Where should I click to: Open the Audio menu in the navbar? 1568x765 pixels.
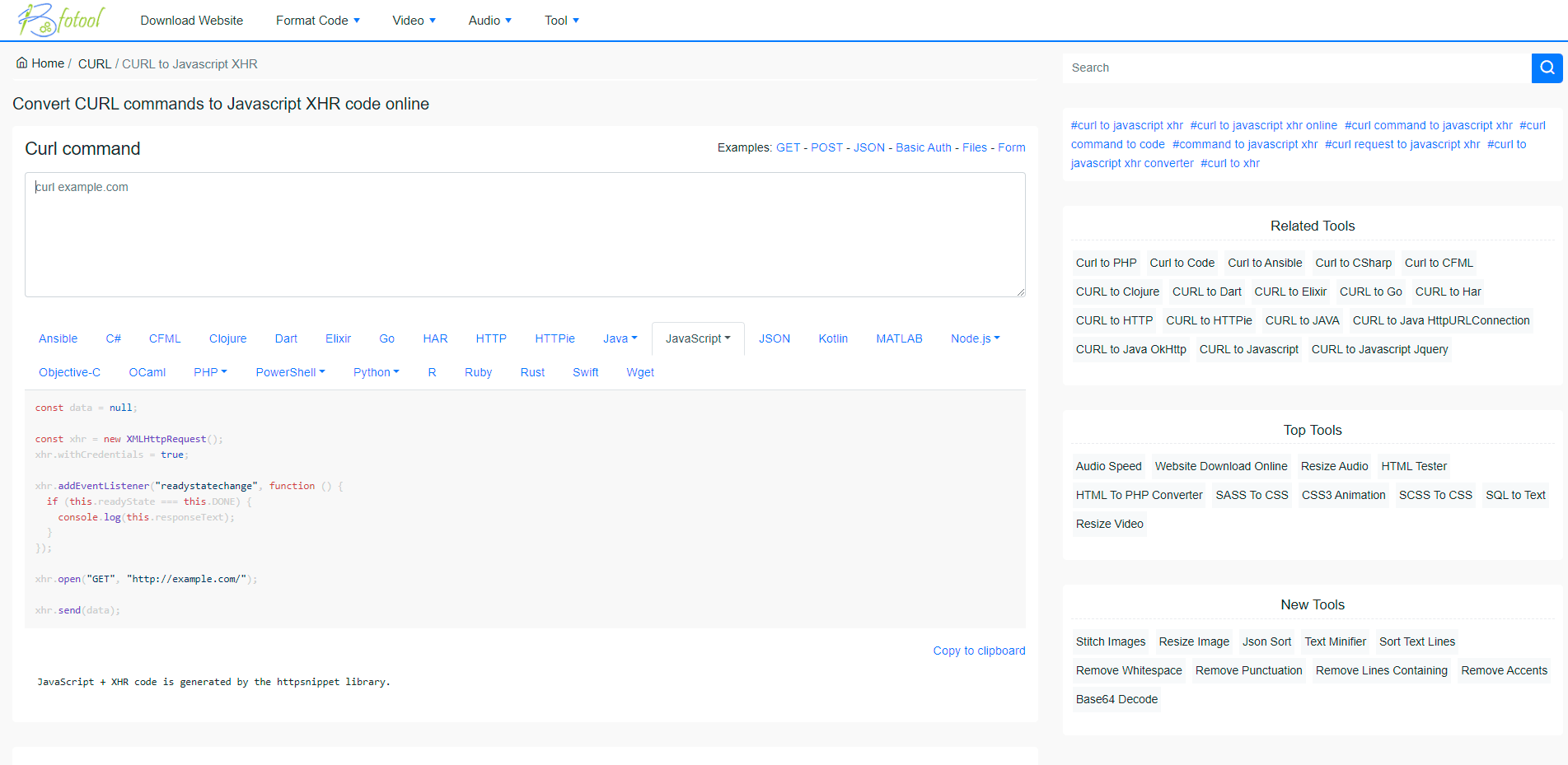[489, 20]
